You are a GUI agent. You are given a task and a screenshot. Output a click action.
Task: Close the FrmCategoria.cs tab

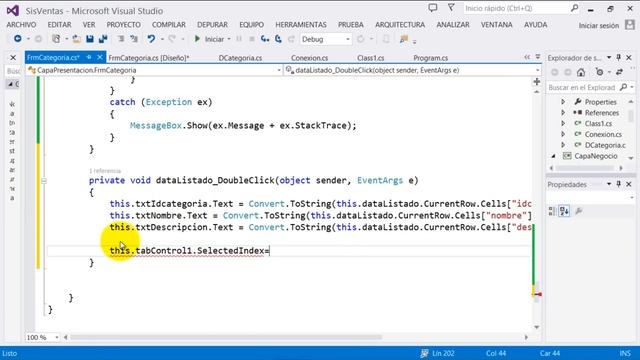(100, 58)
